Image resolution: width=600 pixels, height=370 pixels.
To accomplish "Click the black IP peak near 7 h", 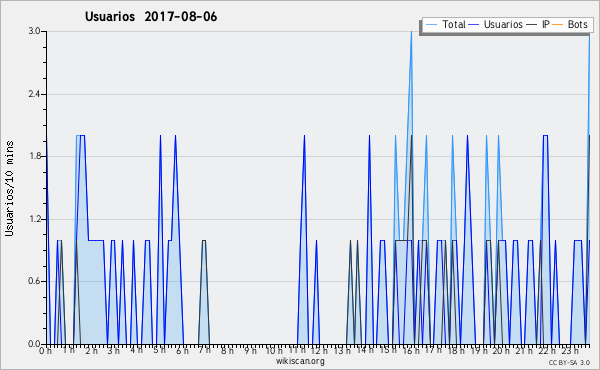I will (x=204, y=241).
